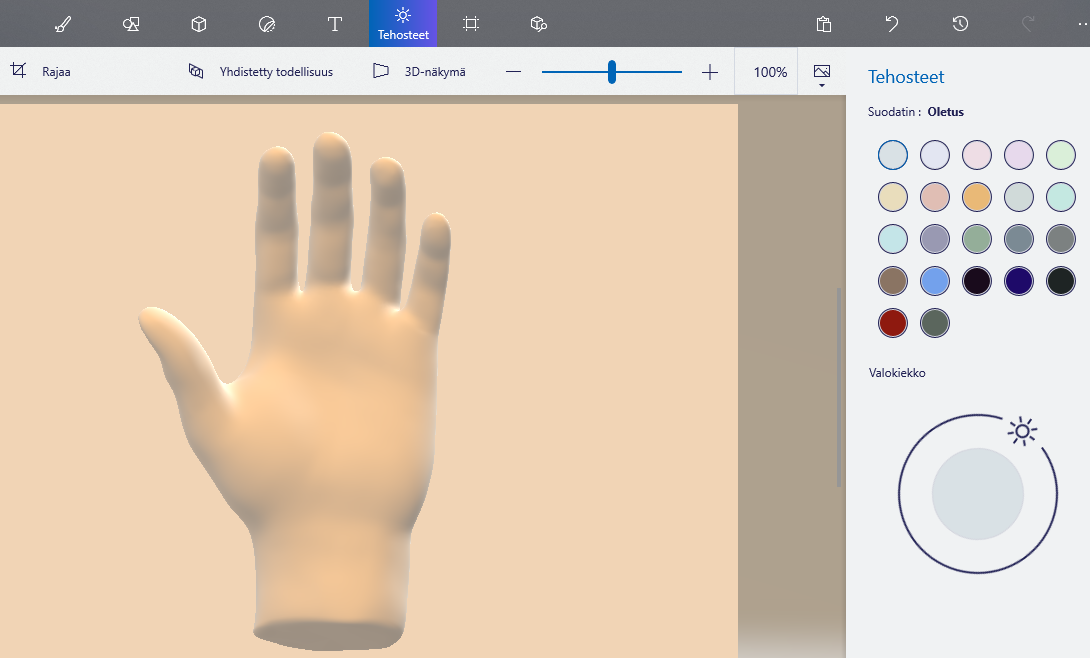Select the dark red filter swatch

point(893,323)
